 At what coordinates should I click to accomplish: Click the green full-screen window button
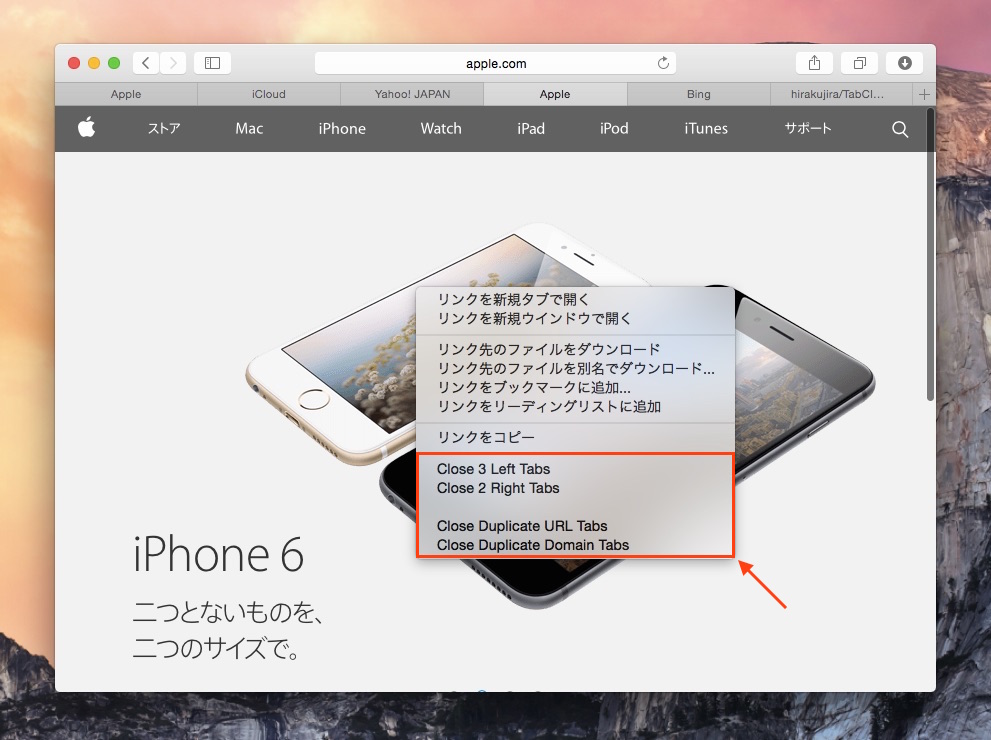pyautogui.click(x=114, y=63)
